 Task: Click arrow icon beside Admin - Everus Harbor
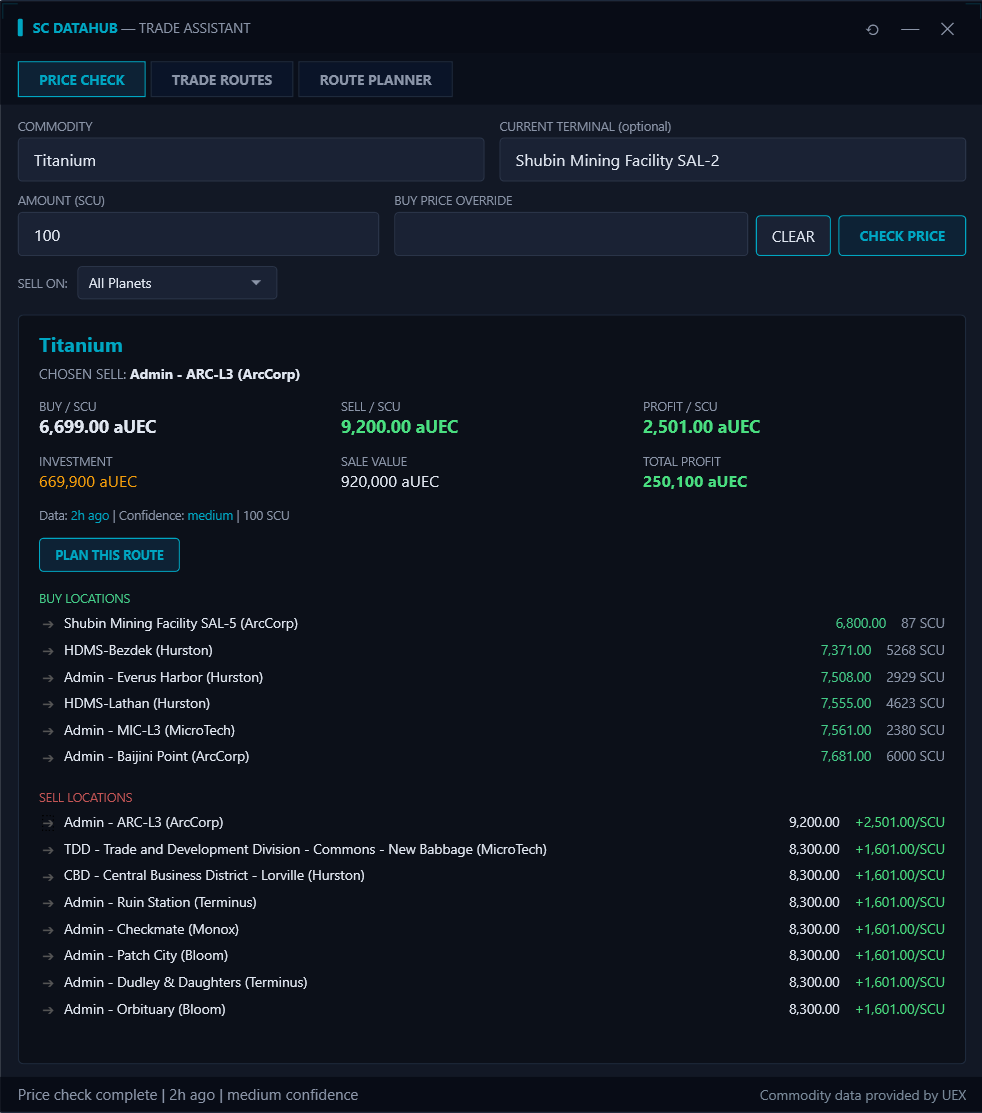(48, 678)
